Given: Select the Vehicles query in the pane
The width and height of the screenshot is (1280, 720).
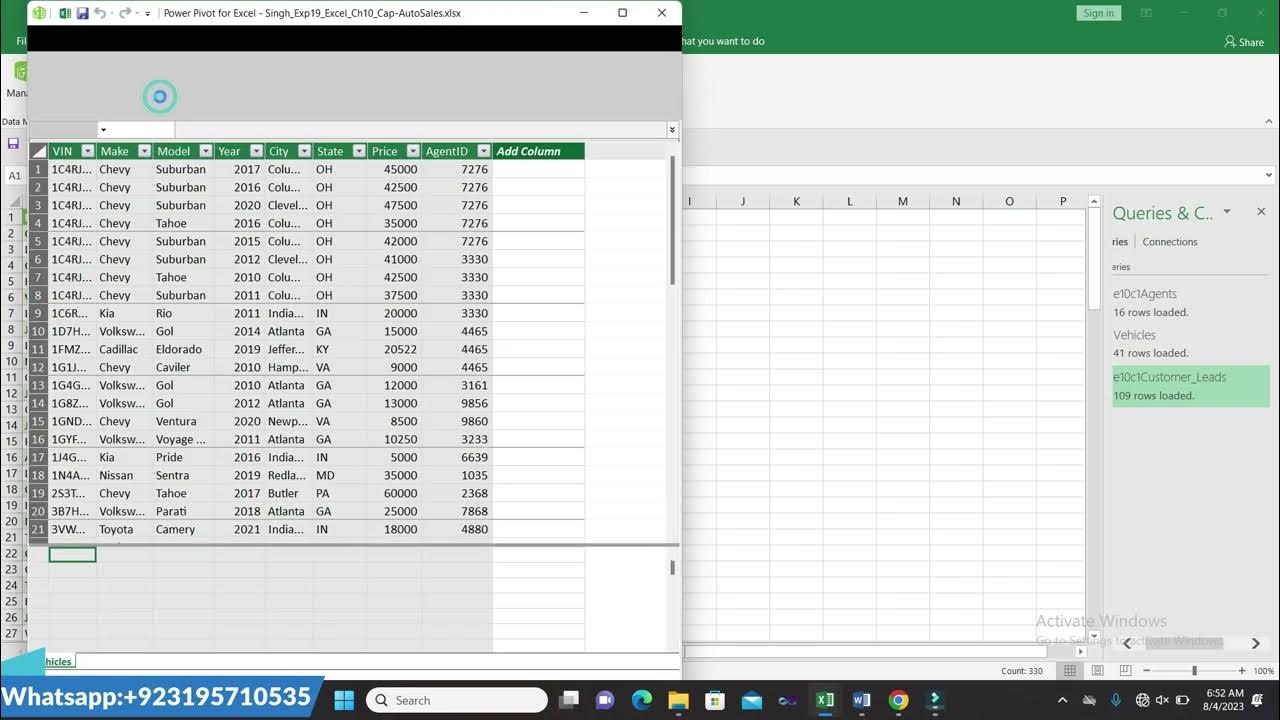Looking at the screenshot, I should 1191,344.
